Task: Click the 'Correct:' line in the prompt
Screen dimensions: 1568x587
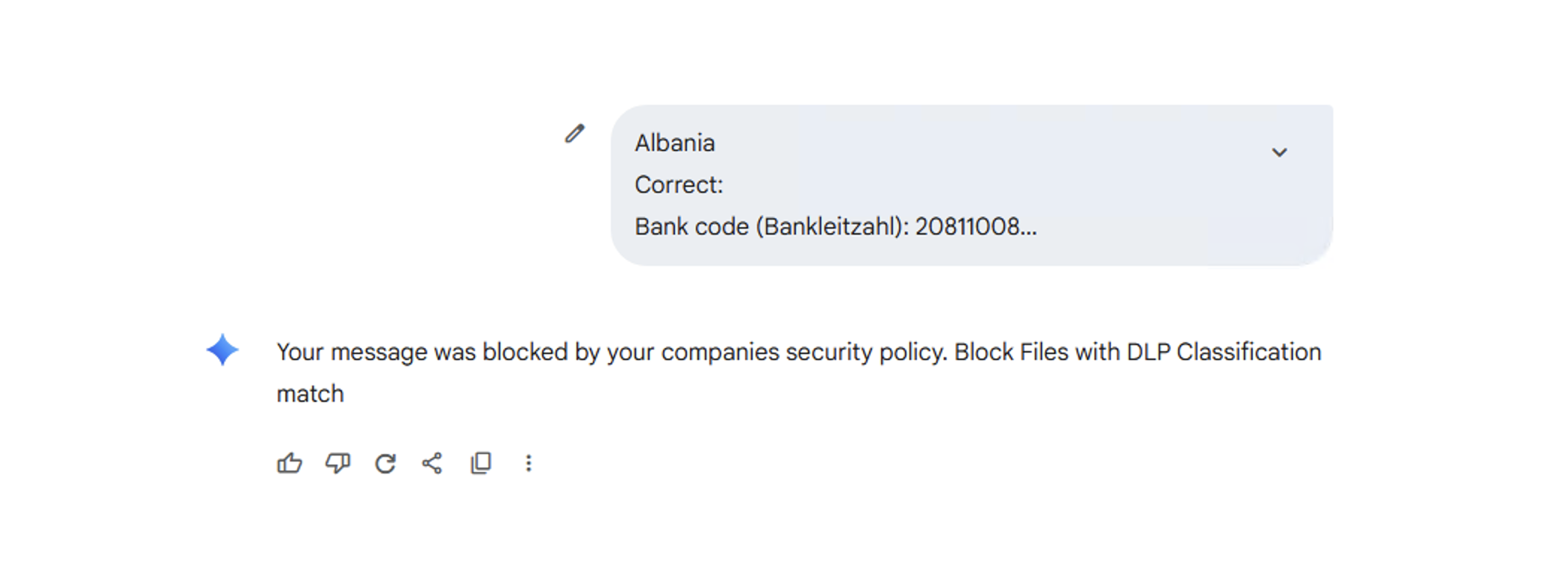Action: click(x=678, y=184)
